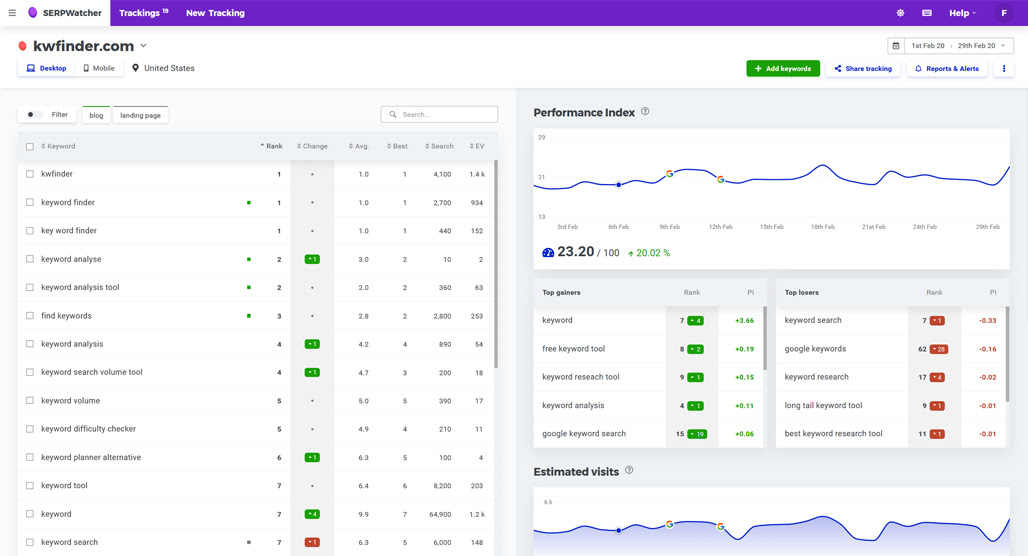1028x556 pixels.
Task: Click the 6th Feb data point on Performance chart
Action: 618,185
